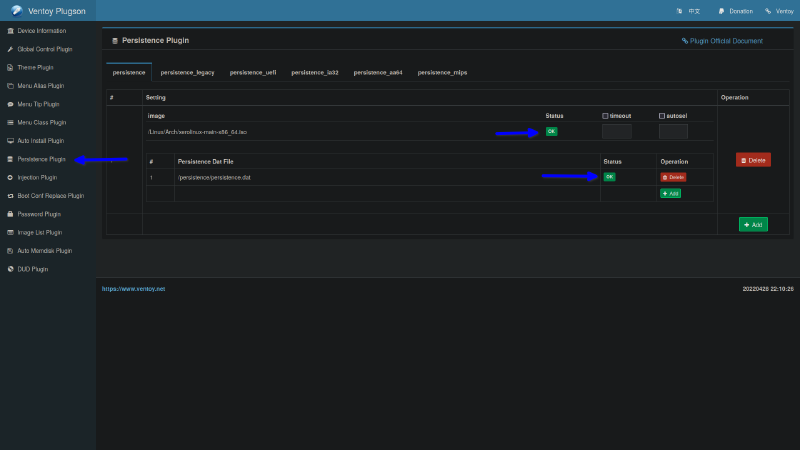Go to Theme Plugin in sidebar
Image resolution: width=800 pixels, height=450 pixels.
point(35,67)
